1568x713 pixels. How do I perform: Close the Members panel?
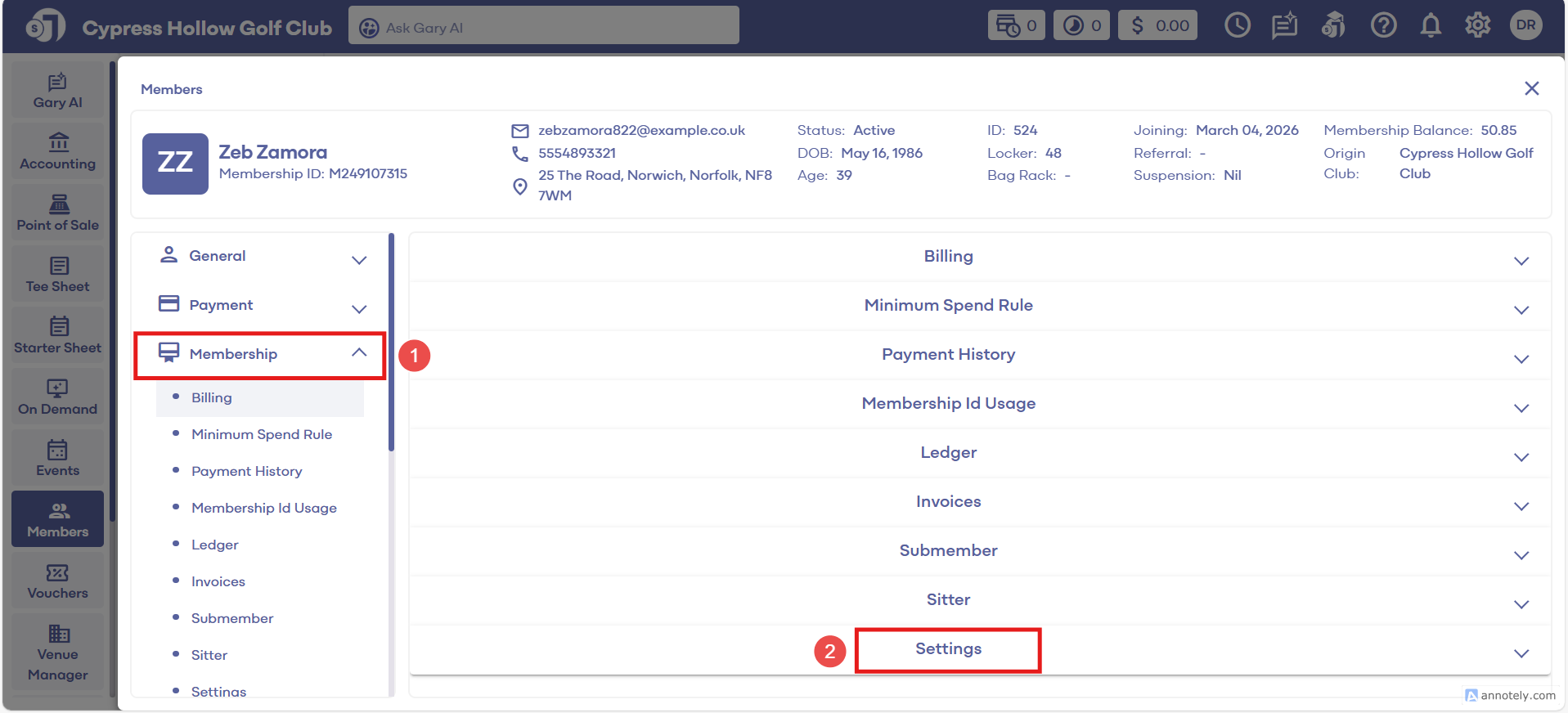point(1531,88)
